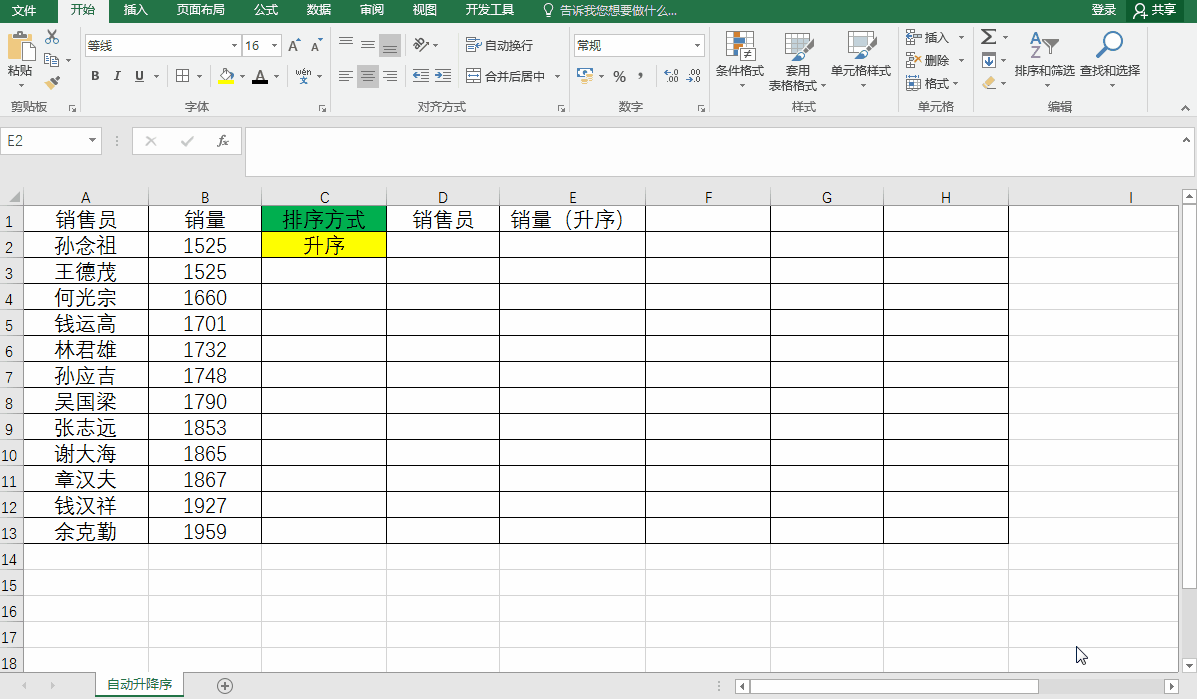Open 单元格样式 cell styles
The width and height of the screenshot is (1197, 699).
(861, 60)
